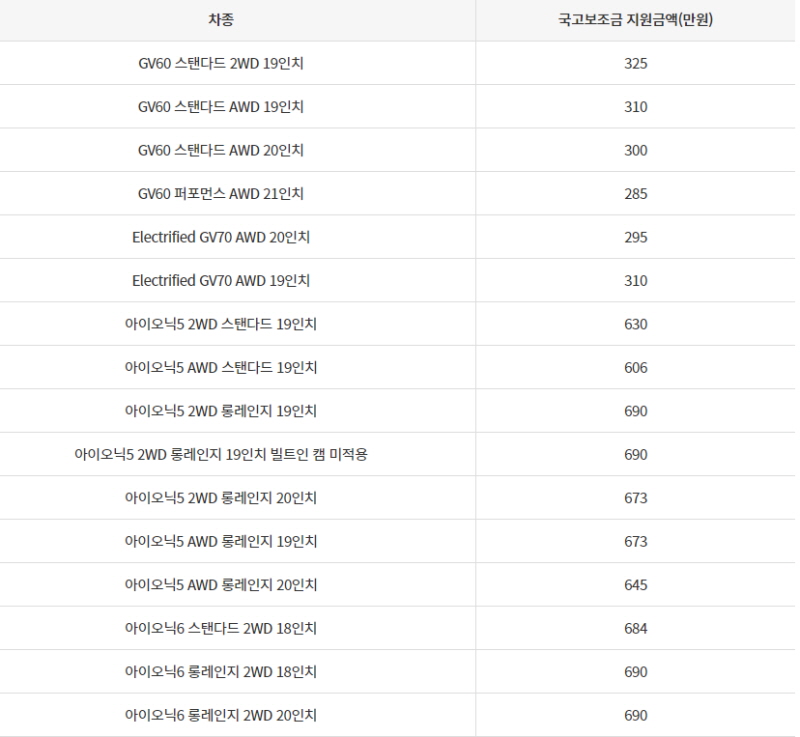The height and width of the screenshot is (737, 800).
Task: Select 아이오닉5 2WD 스탠다드 19인치 row
Action: coord(397,324)
